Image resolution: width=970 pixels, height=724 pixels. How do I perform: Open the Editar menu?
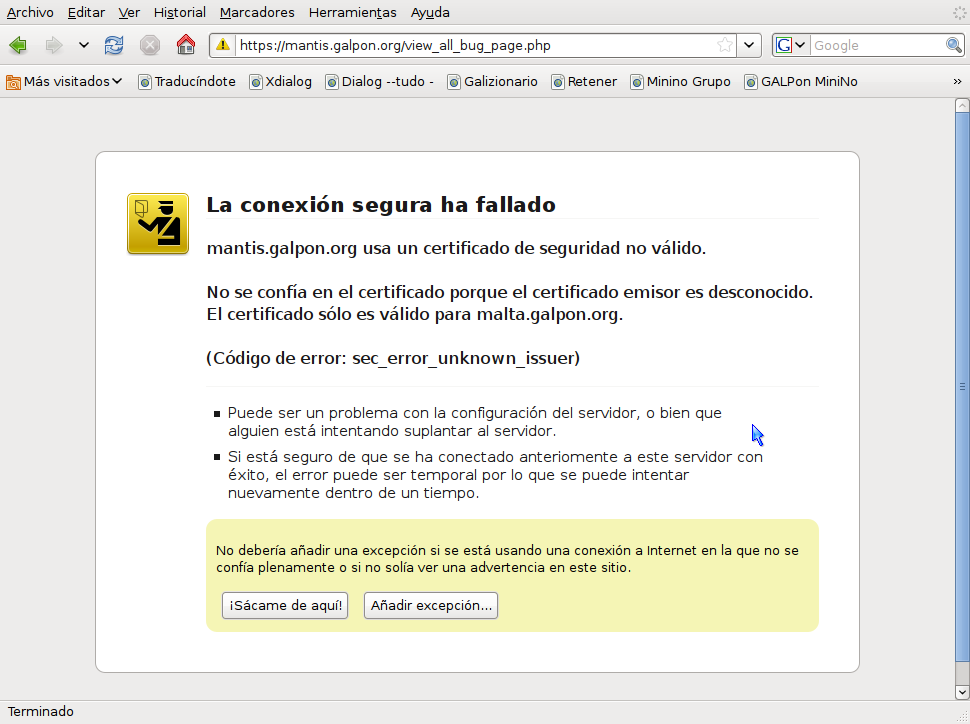(x=86, y=12)
